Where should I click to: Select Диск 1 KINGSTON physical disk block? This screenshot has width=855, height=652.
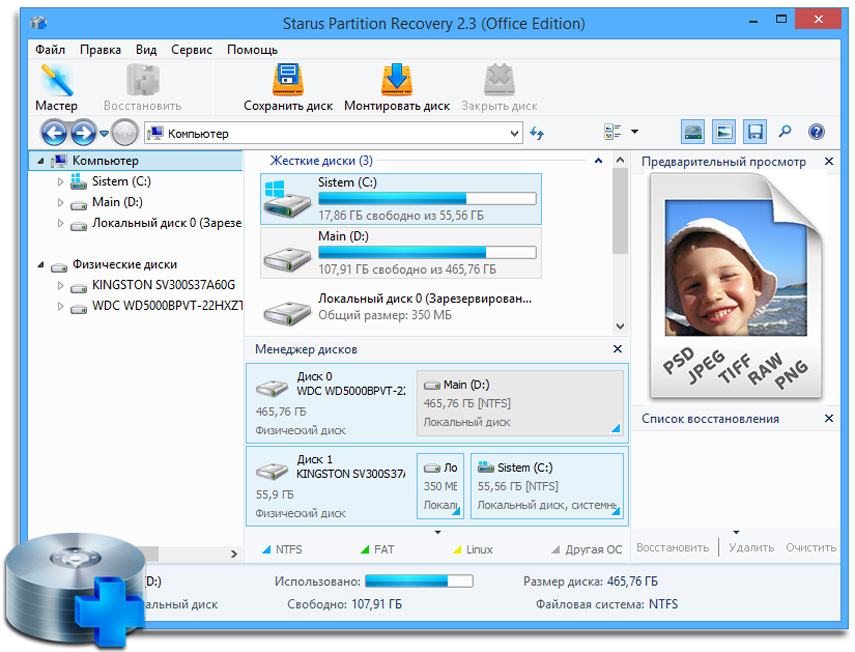click(x=332, y=486)
